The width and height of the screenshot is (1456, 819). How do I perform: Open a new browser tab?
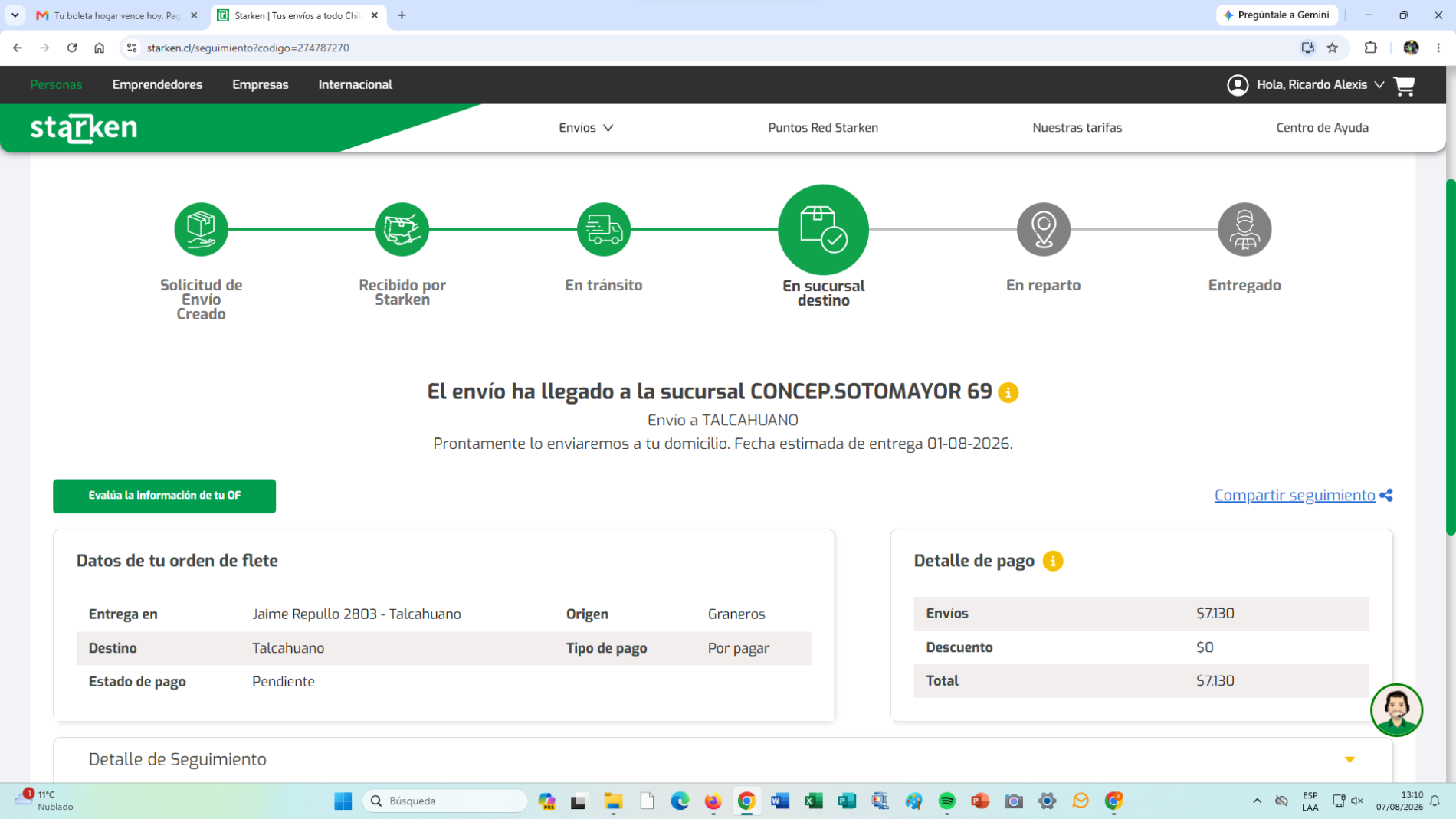[402, 15]
